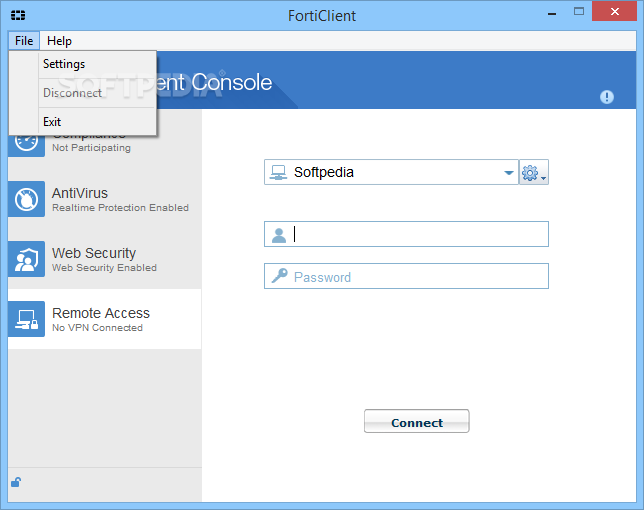The image size is (644, 510).
Task: Click in the username input field
Action: coord(406,234)
